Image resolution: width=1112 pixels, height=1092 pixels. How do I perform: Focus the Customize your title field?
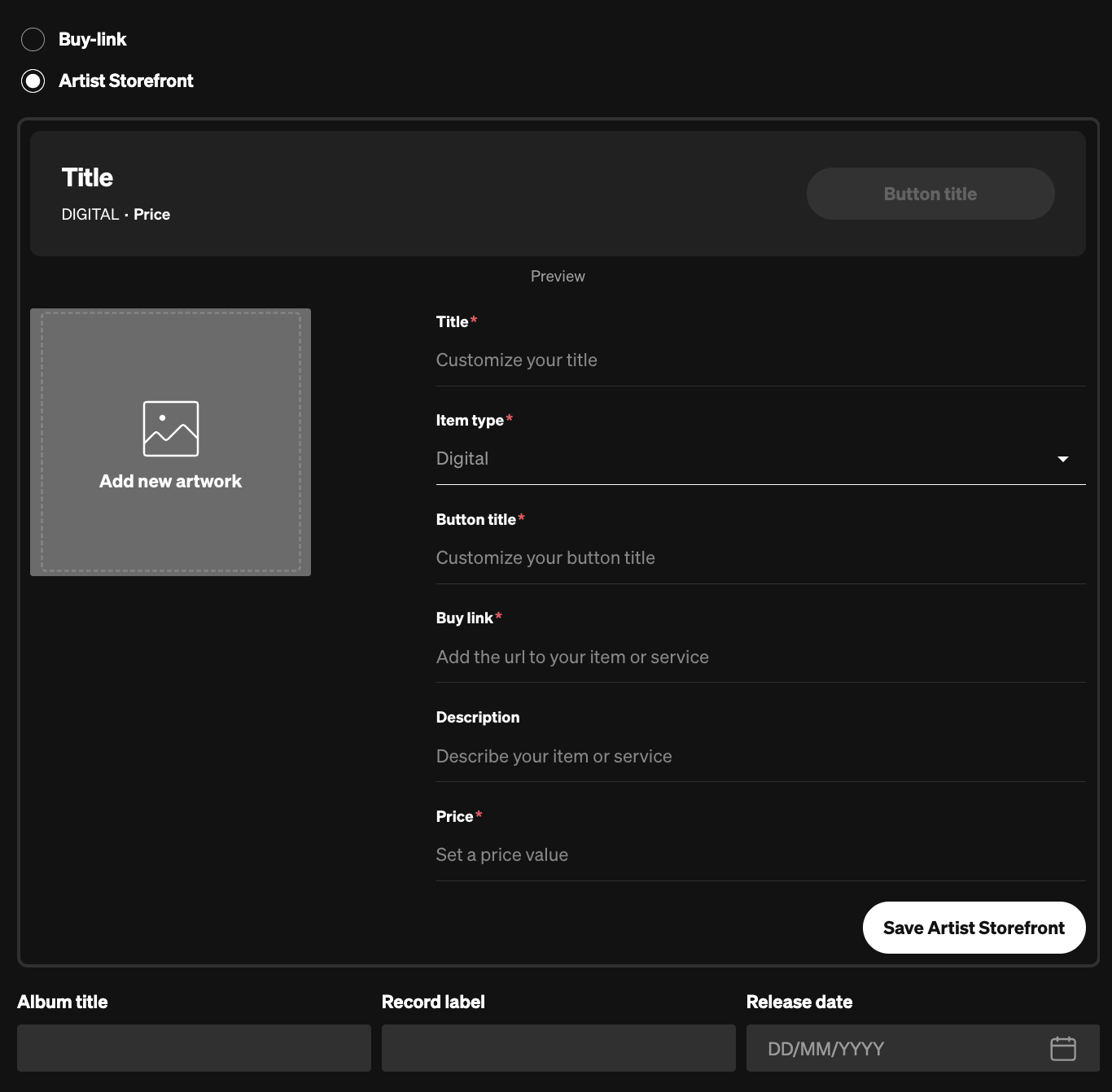760,360
